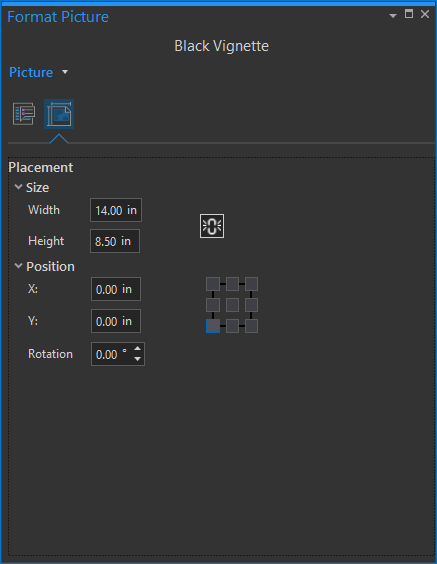Click the Width input field
437x564 pixels.
tap(116, 210)
